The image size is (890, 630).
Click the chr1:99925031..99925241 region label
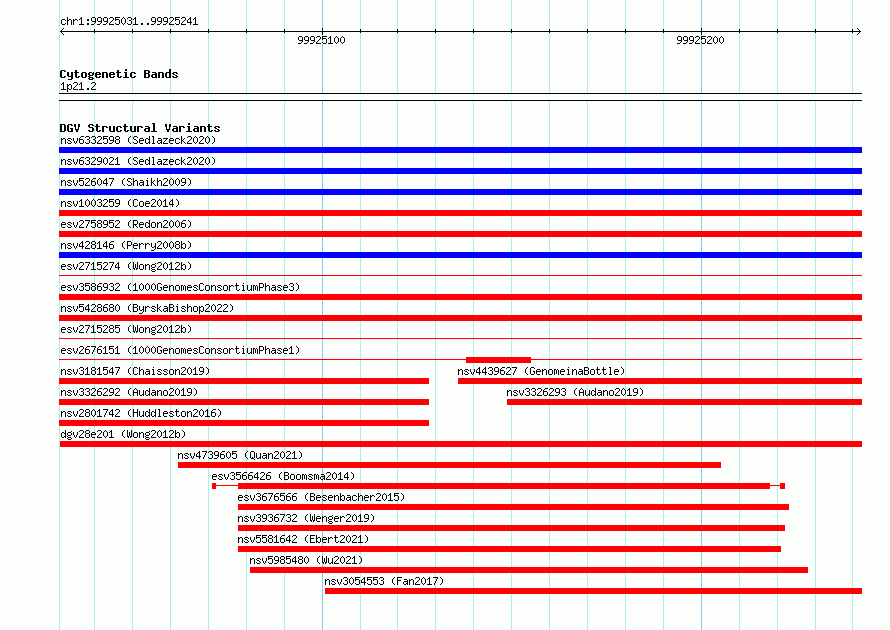pos(129,22)
